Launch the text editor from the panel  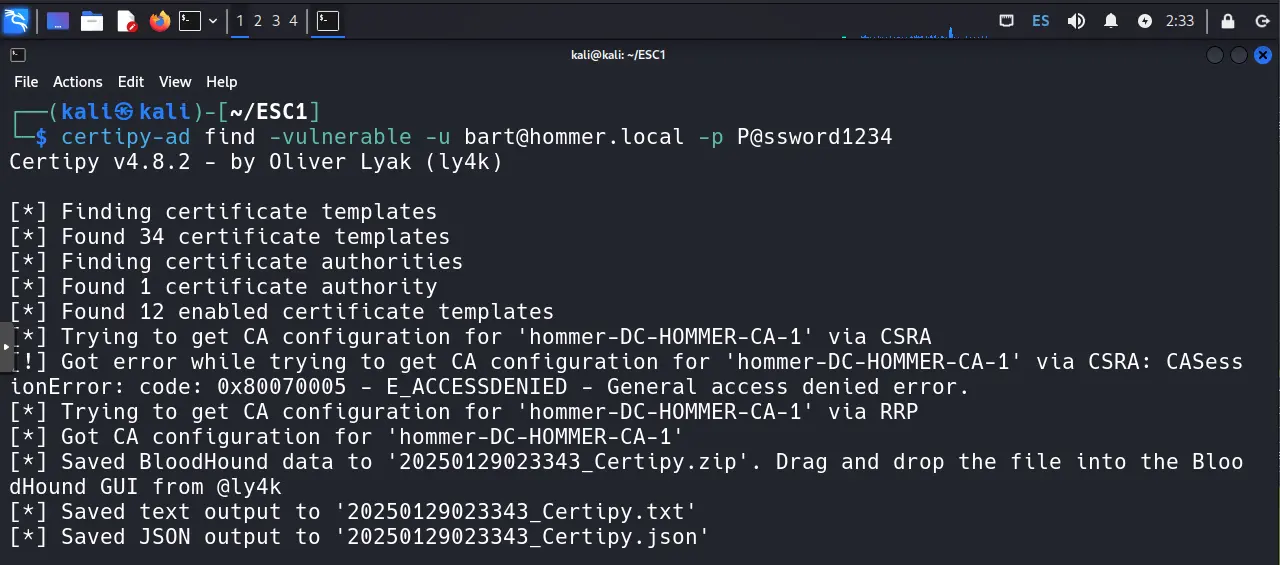coord(126,21)
